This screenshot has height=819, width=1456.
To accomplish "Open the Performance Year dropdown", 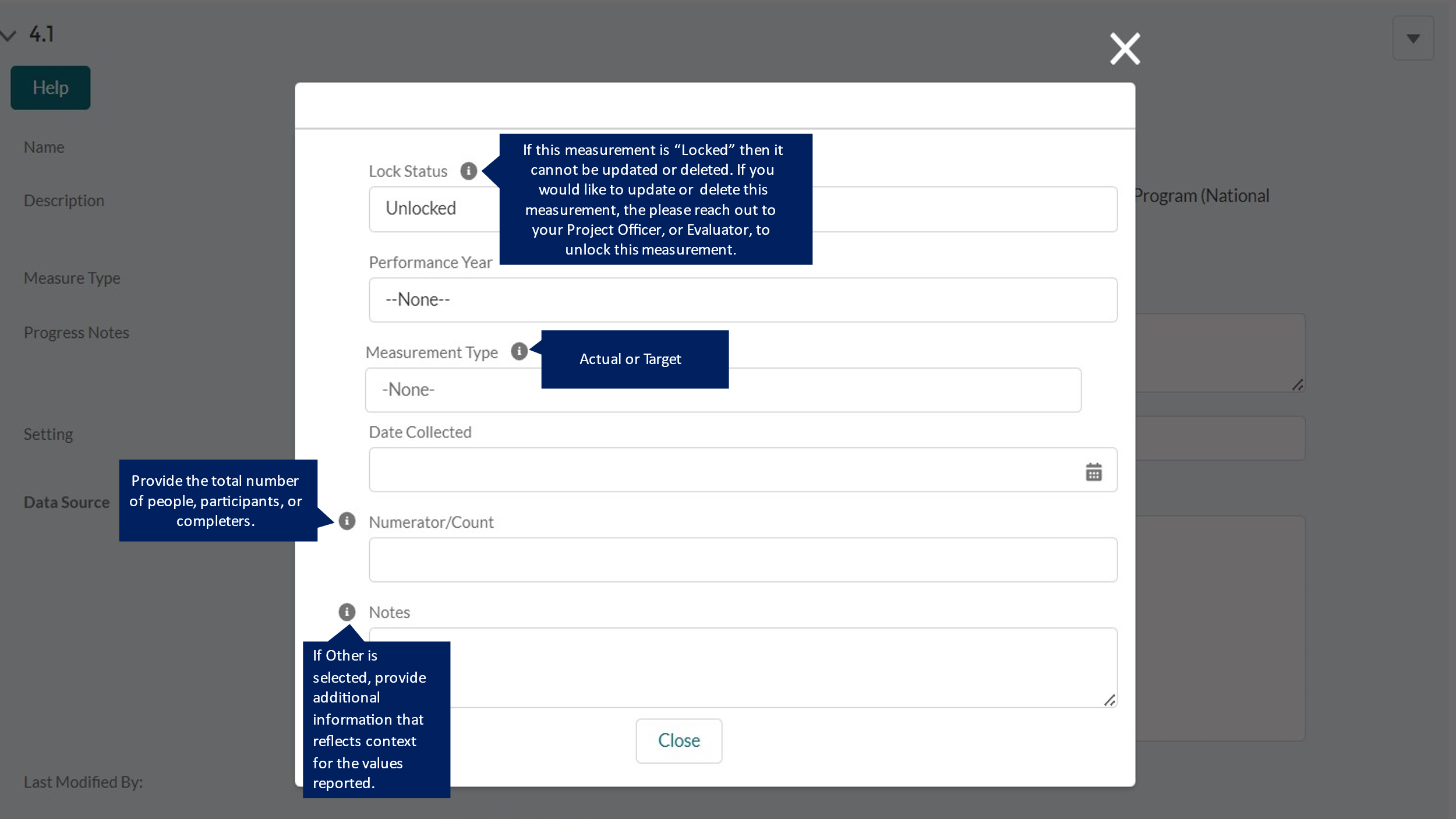I will tap(743, 300).
